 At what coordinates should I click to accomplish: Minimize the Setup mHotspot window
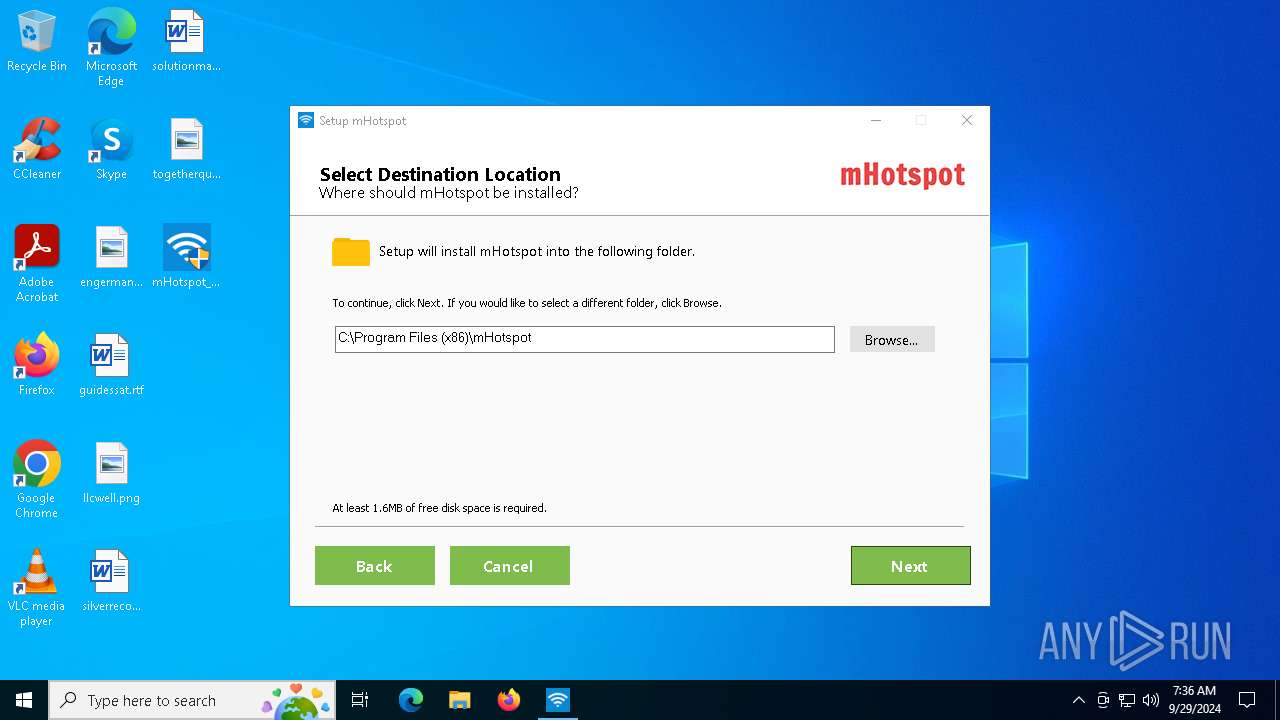[x=876, y=120]
